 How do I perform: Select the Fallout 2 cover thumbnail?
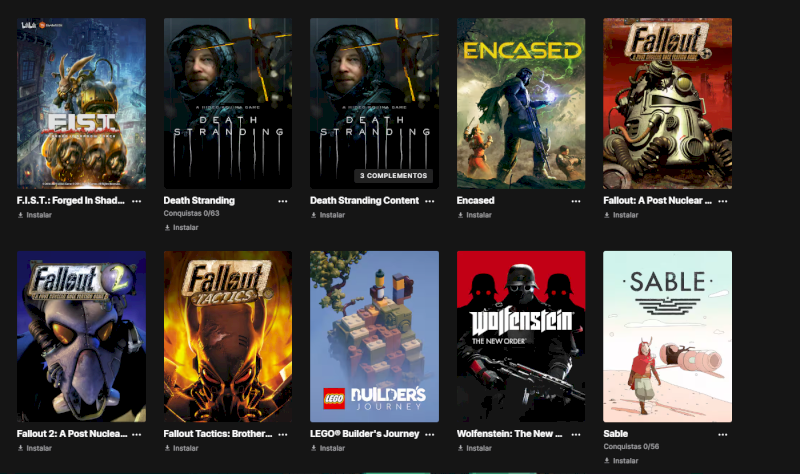click(x=81, y=336)
